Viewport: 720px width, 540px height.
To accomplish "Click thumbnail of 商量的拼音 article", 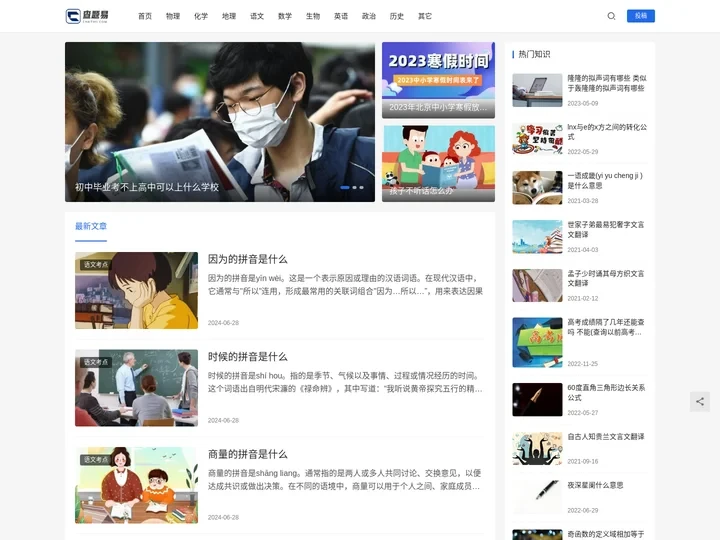I will tap(136, 485).
